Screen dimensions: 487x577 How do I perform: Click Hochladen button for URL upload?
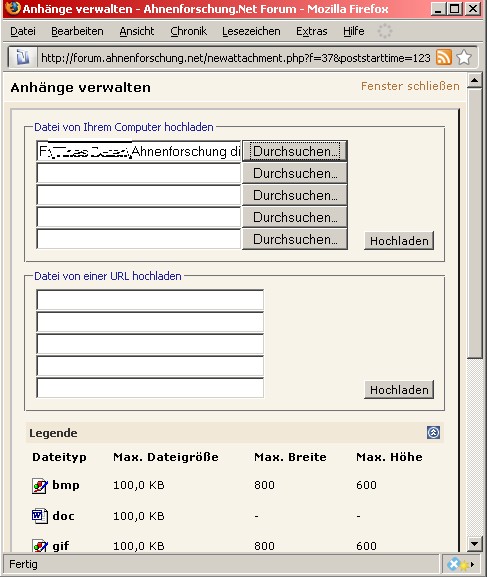(x=399, y=390)
